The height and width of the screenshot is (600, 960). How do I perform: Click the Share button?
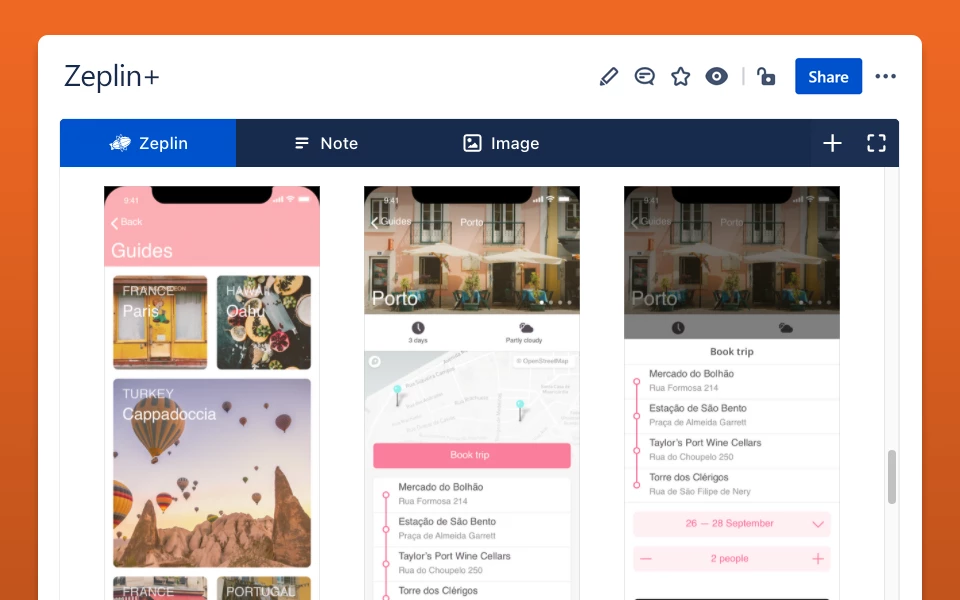pos(828,77)
